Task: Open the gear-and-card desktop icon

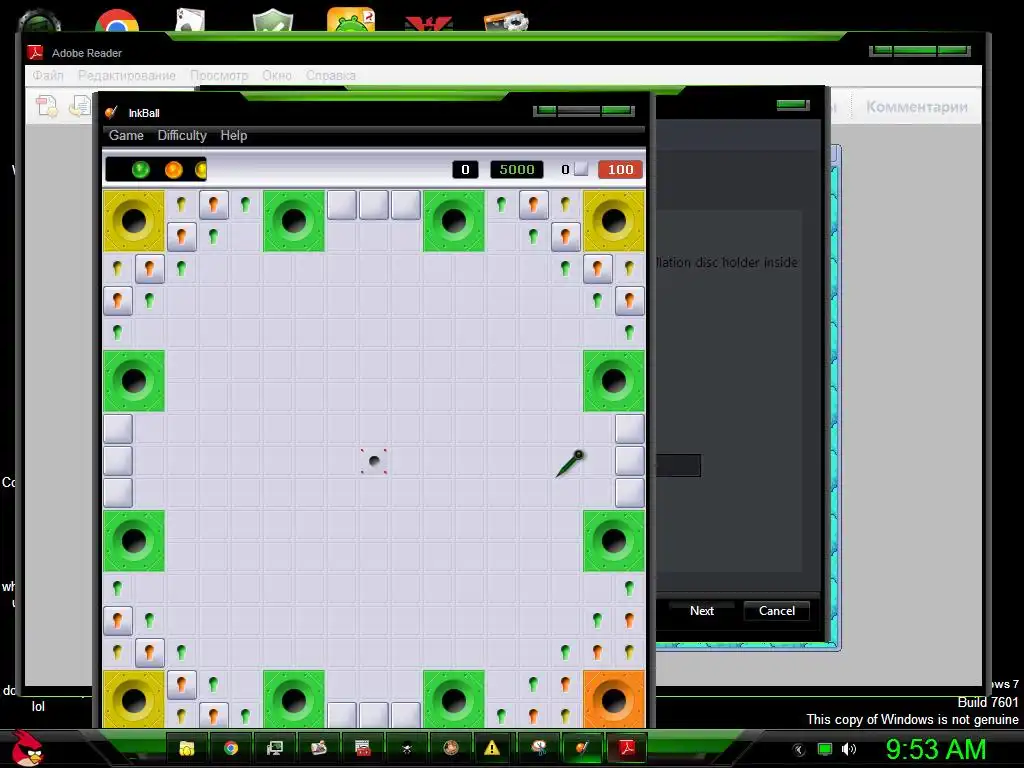Action: click(x=506, y=21)
